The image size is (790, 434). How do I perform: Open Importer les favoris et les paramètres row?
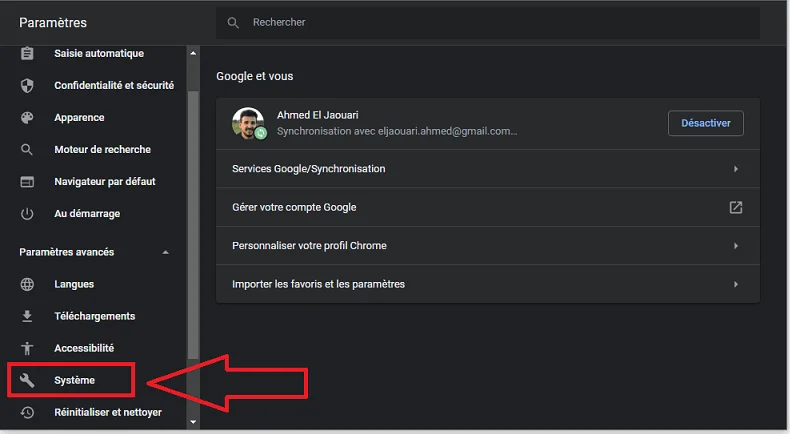point(488,284)
